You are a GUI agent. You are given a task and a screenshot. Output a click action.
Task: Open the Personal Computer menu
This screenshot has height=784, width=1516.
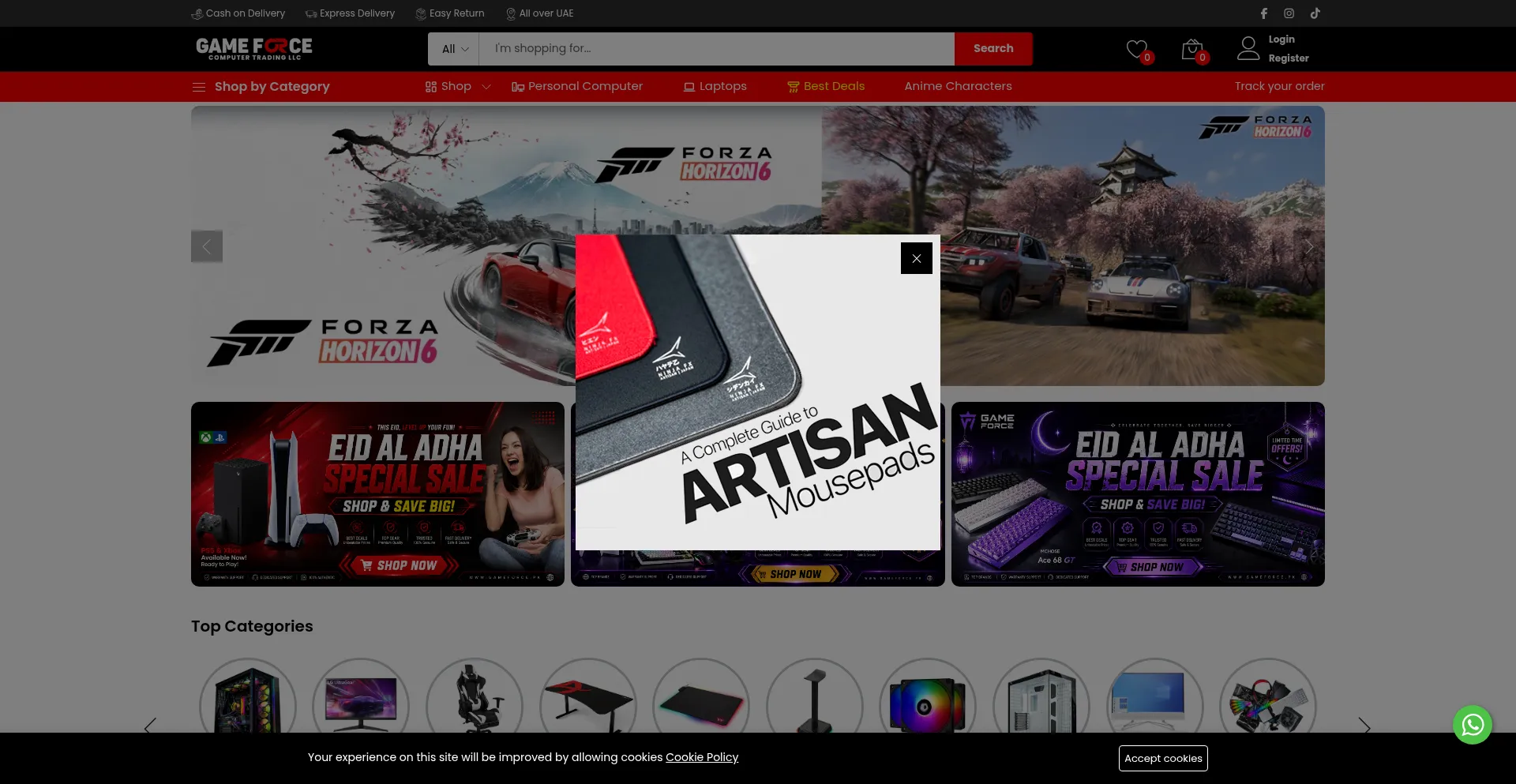[x=577, y=87]
